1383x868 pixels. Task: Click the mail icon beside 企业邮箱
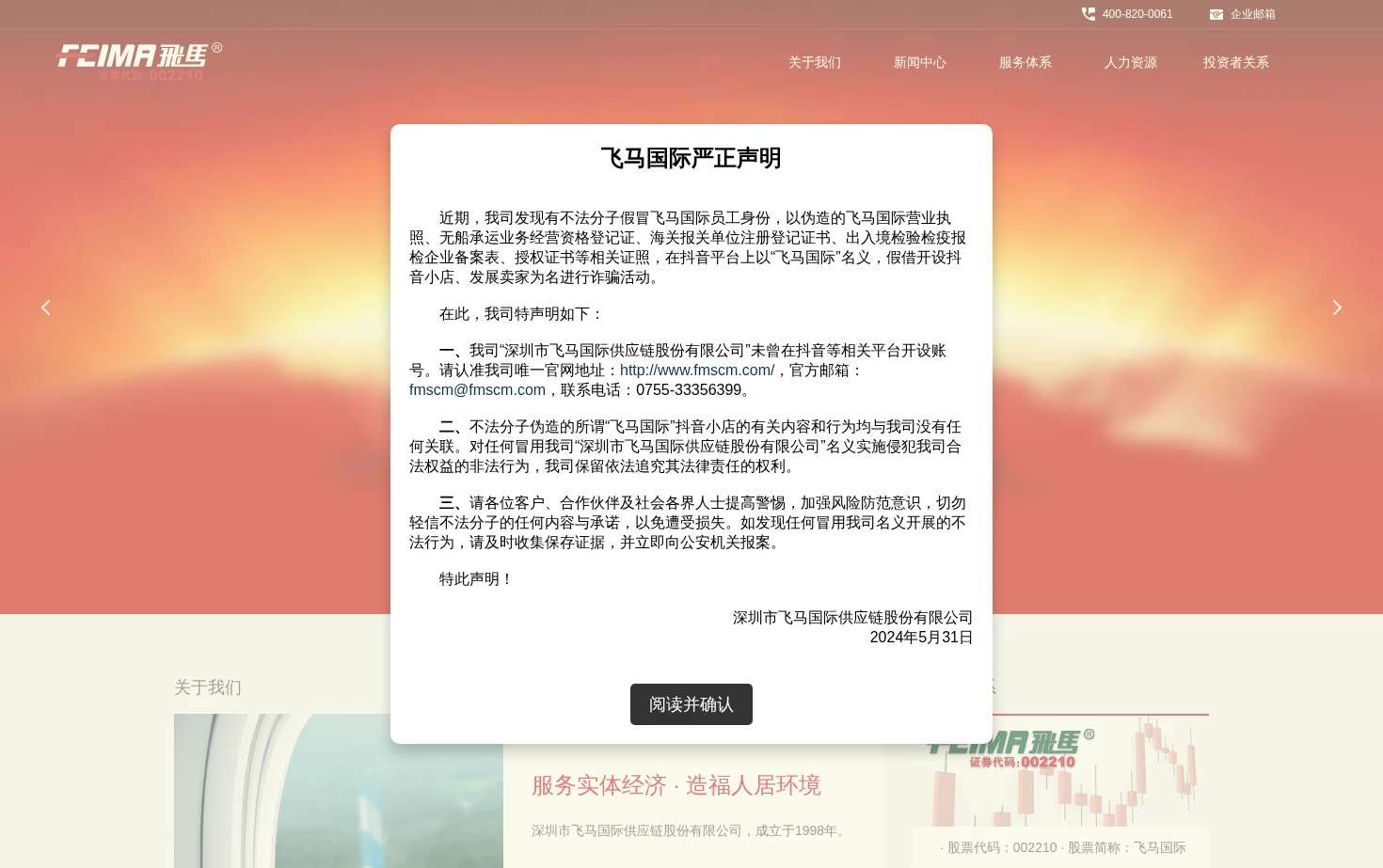click(1216, 14)
